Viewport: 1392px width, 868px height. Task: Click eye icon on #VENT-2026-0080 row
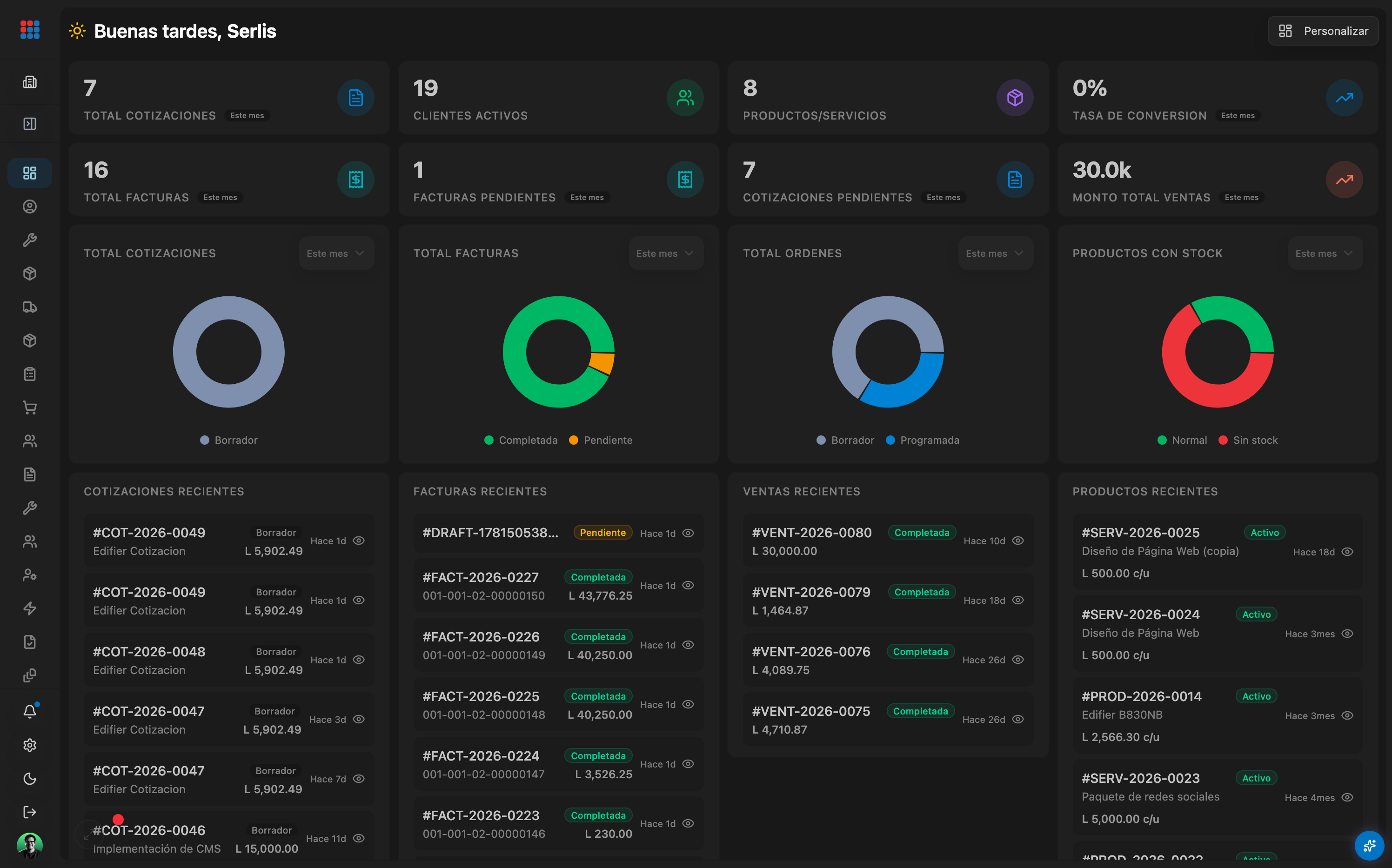tap(1018, 541)
